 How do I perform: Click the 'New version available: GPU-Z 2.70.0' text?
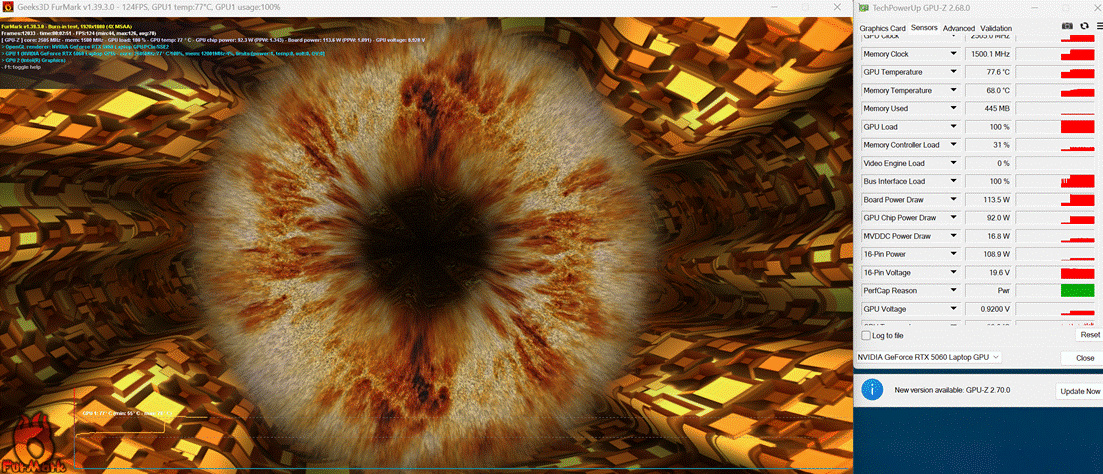[952, 389]
